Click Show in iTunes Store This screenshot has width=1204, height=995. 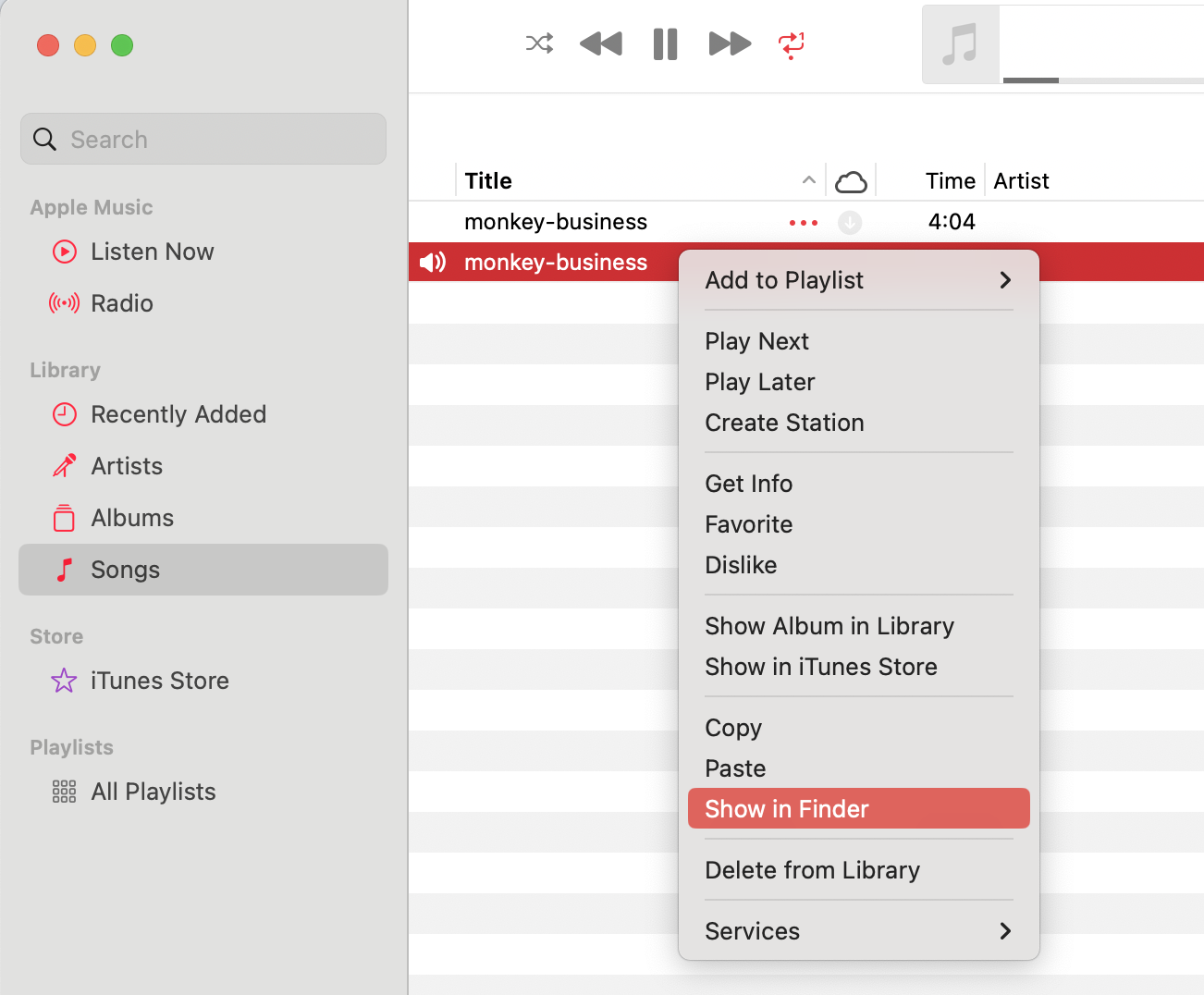pos(821,667)
